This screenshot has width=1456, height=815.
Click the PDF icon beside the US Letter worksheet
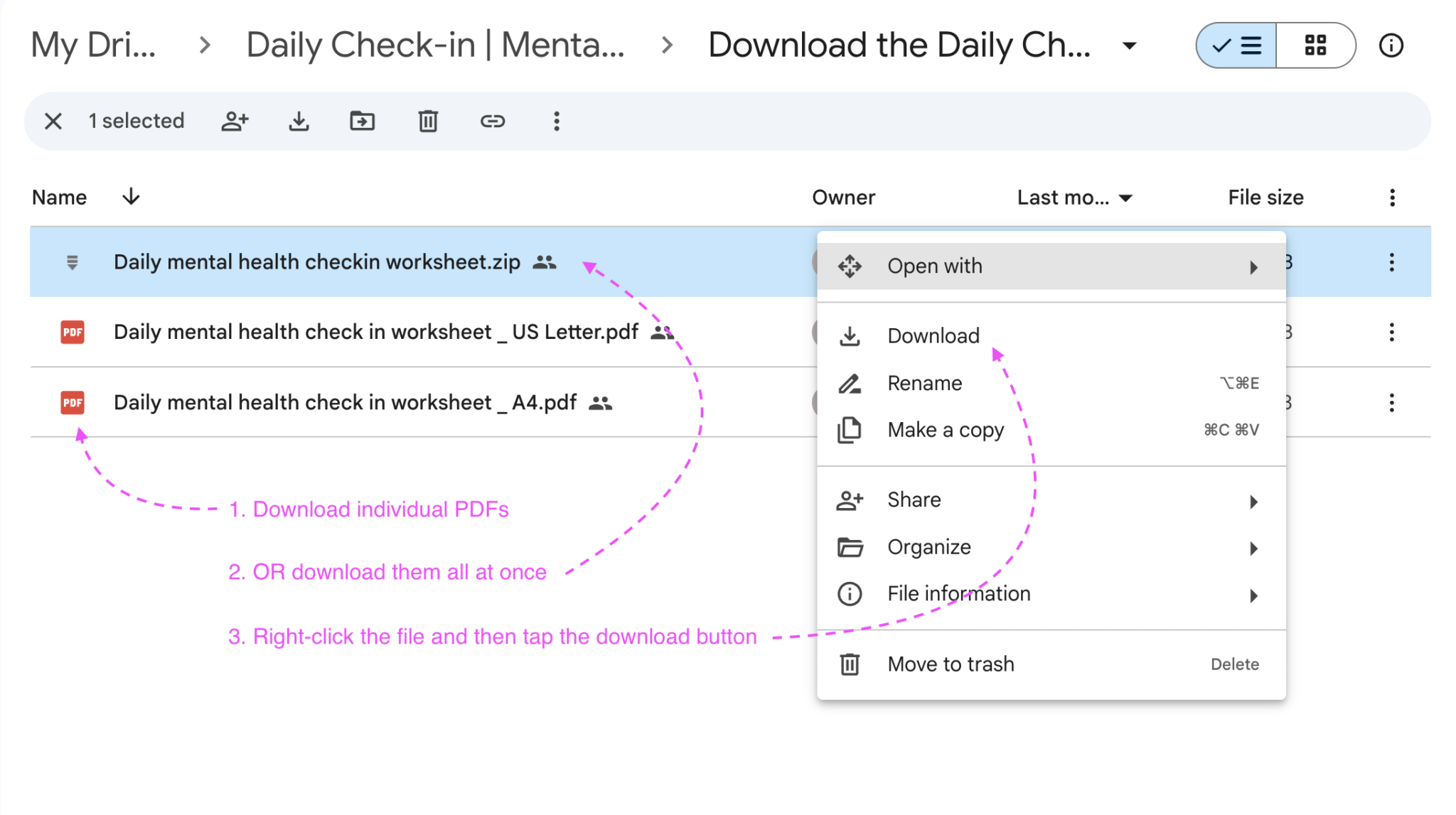pyautogui.click(x=71, y=332)
